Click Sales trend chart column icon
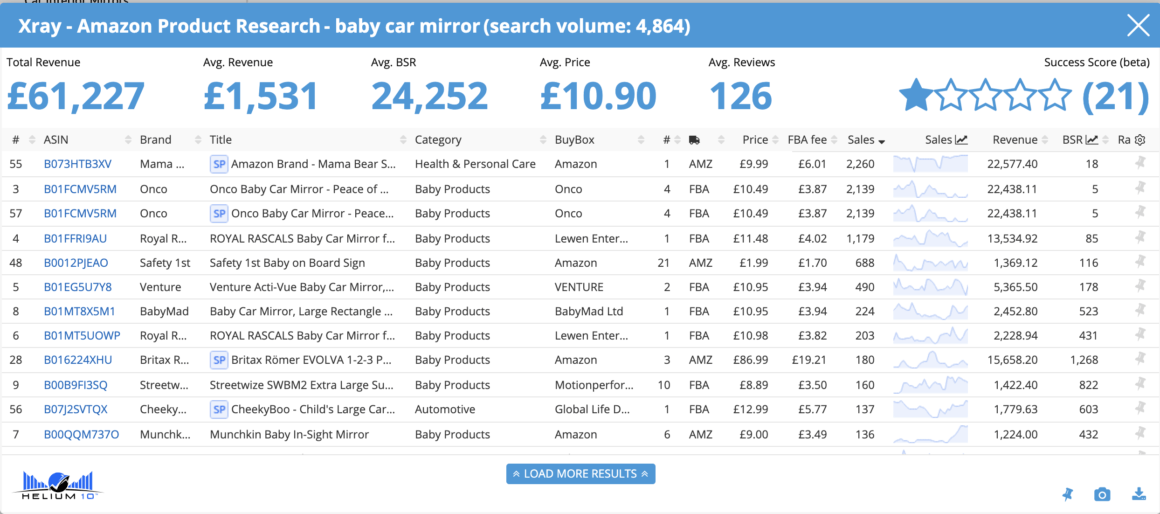Screen dimensions: 1160x514 pos(961,140)
